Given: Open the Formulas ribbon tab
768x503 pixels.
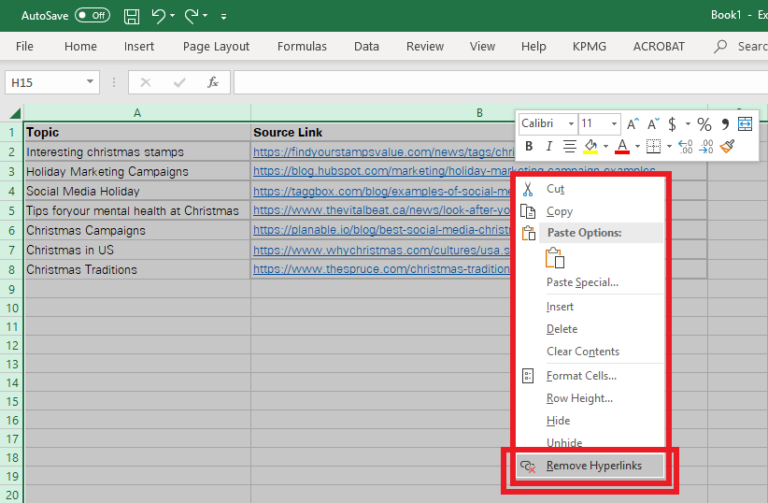Looking at the screenshot, I should tap(301, 46).
